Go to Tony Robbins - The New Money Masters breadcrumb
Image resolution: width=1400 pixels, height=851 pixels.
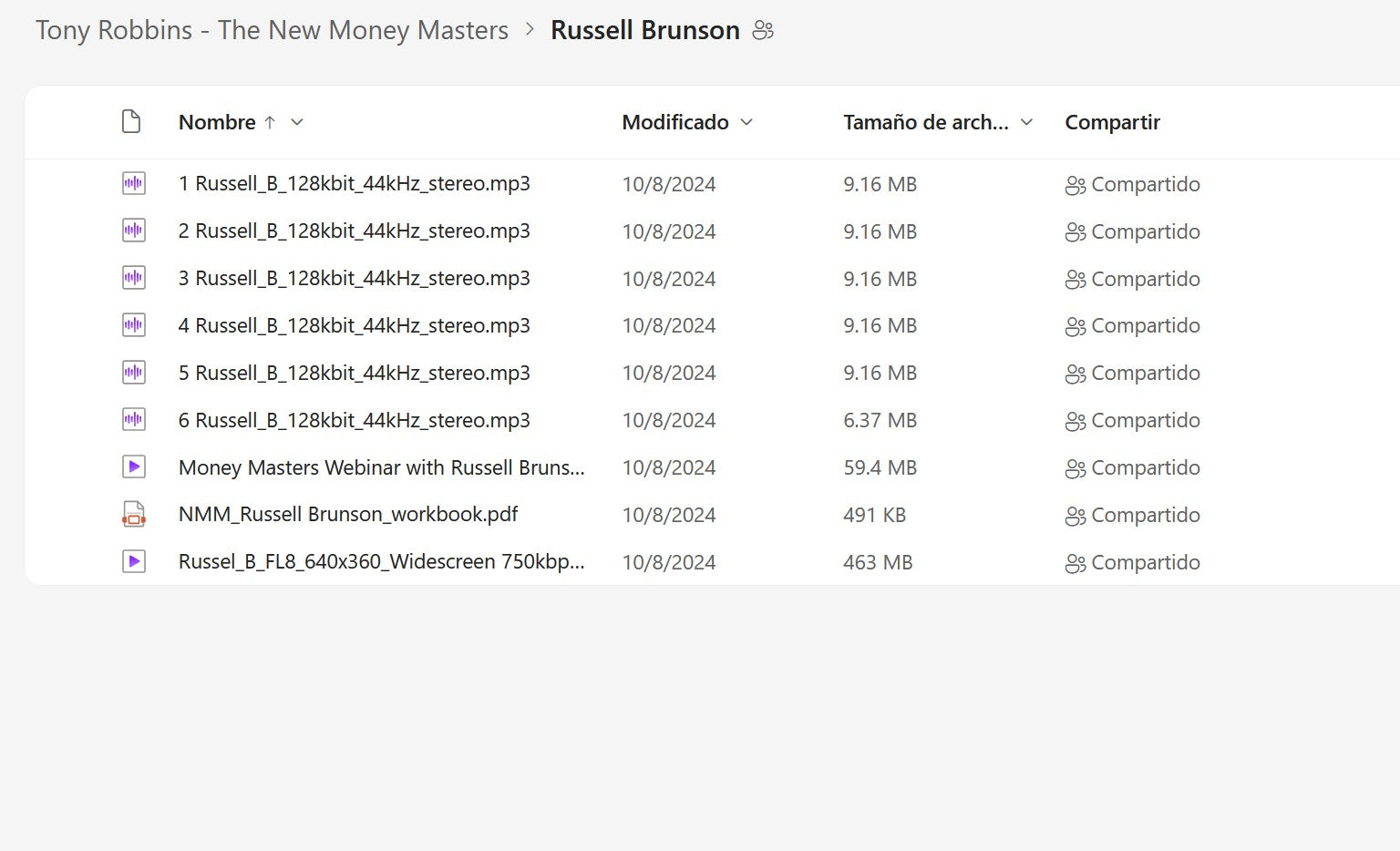tap(272, 31)
